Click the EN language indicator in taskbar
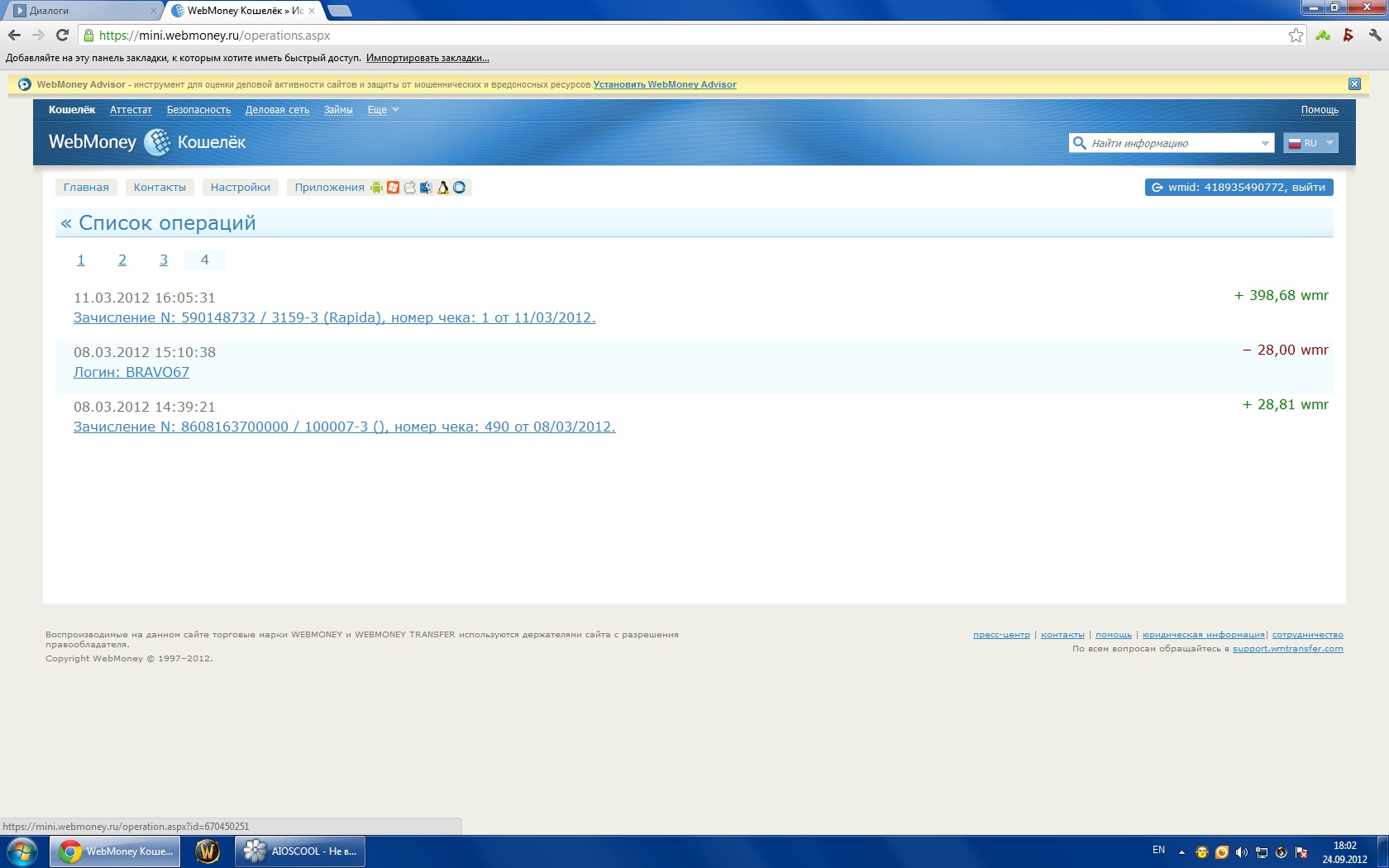This screenshot has height=868, width=1389. [1158, 850]
